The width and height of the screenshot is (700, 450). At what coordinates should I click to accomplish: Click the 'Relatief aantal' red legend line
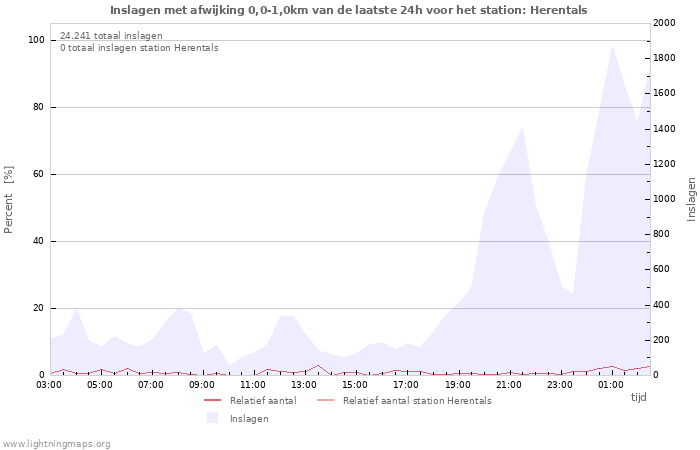point(212,400)
